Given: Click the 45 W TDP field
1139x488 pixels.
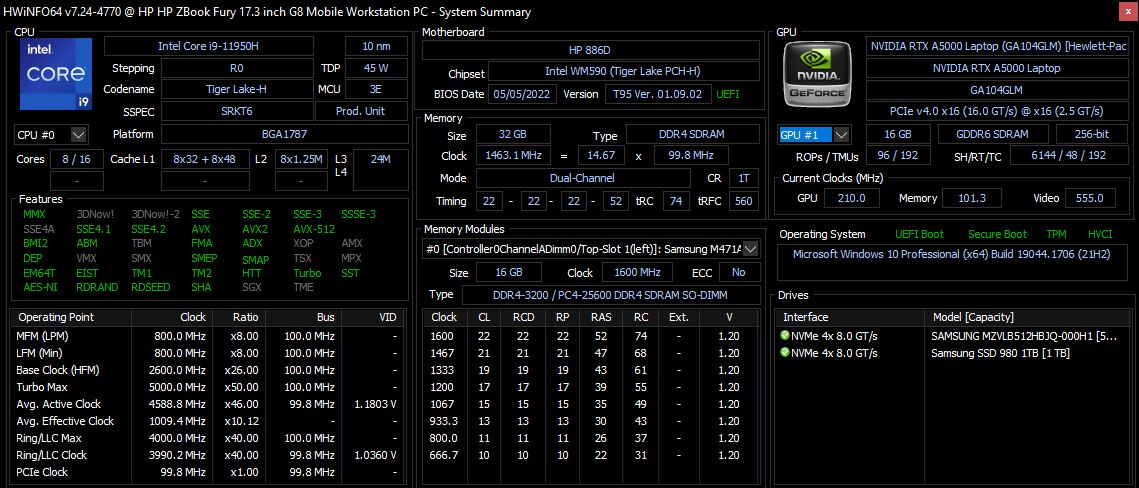Looking at the screenshot, I should point(375,68).
